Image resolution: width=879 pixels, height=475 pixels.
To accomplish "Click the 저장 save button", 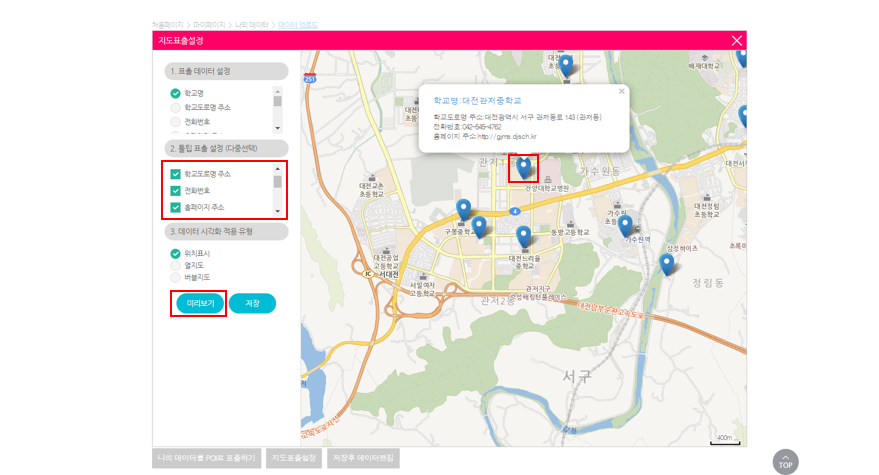I will [x=252, y=303].
